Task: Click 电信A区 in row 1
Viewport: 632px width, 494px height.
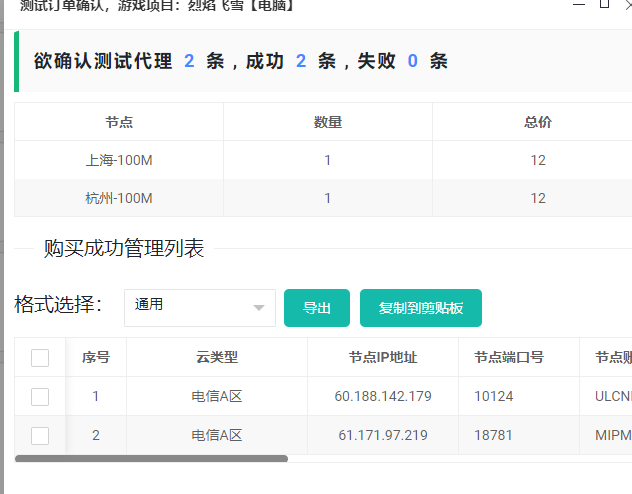Action: coord(217,396)
